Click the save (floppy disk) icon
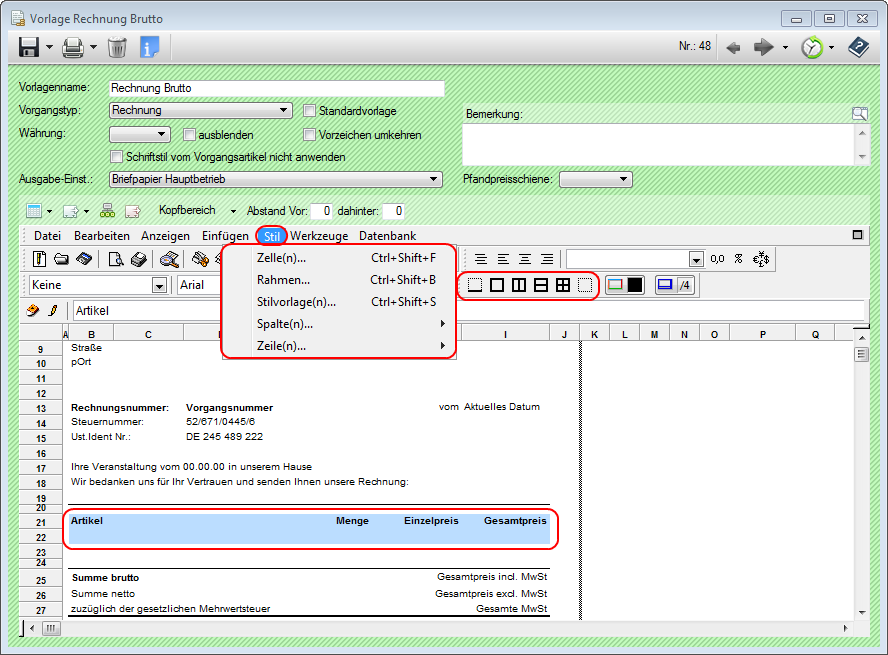888x655 pixels. (x=27, y=47)
